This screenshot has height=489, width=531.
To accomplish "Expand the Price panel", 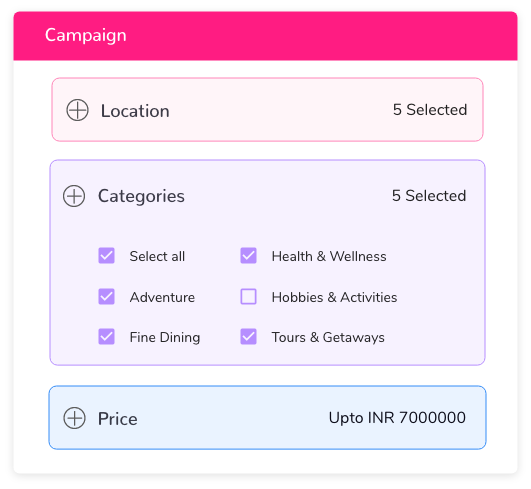I will 267,418.
